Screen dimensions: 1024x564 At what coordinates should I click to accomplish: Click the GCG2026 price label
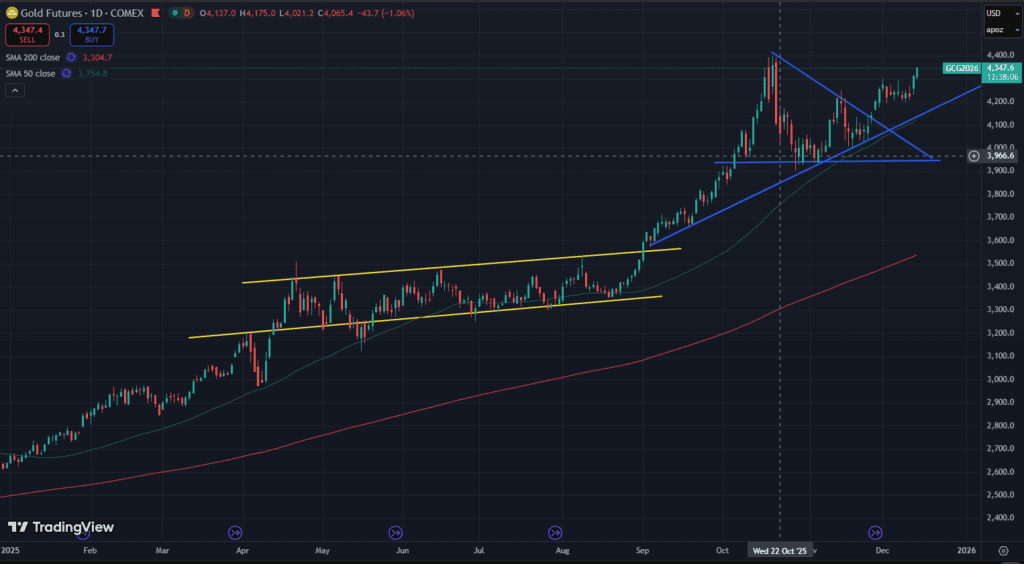pos(959,68)
